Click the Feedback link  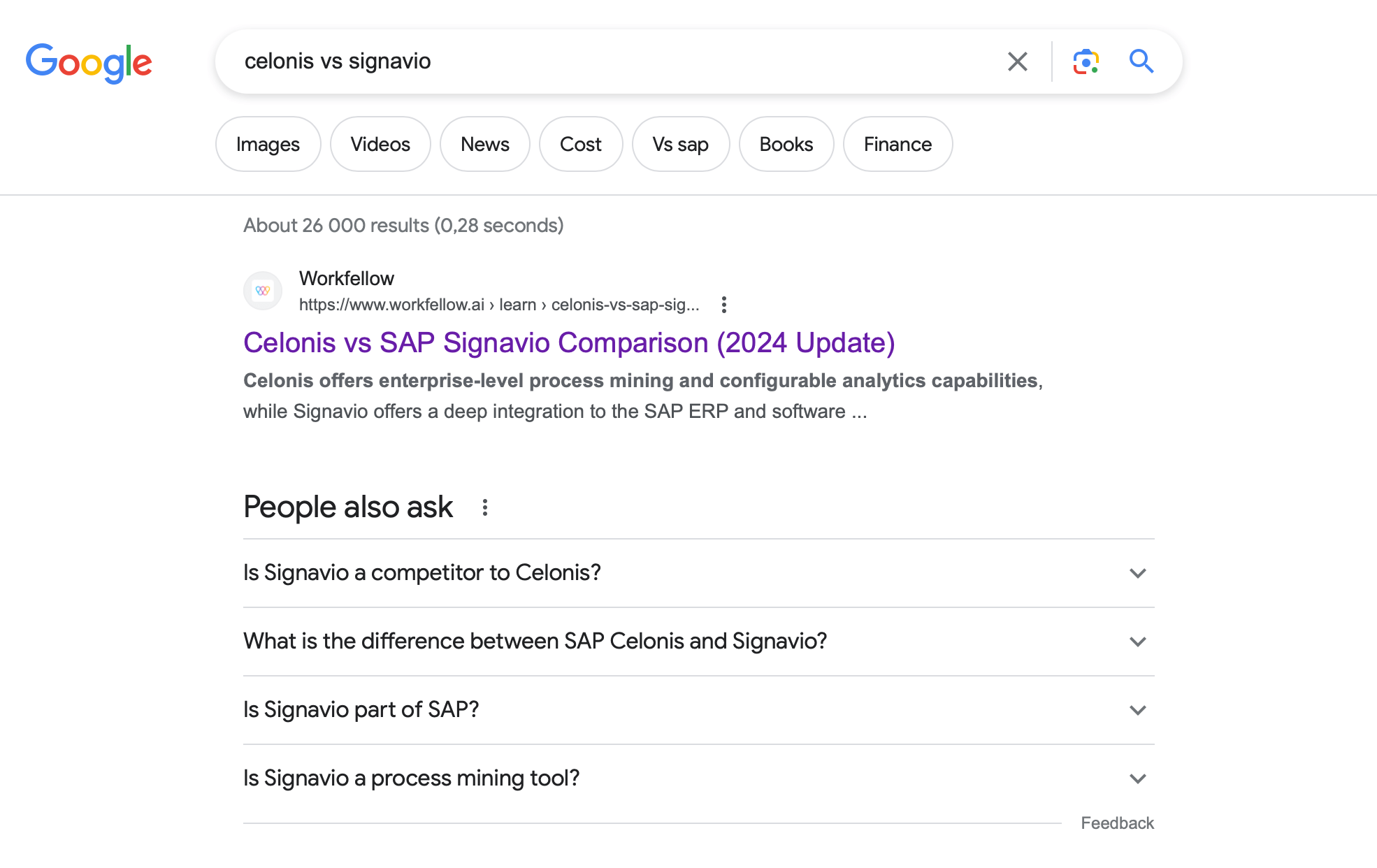tap(1117, 823)
